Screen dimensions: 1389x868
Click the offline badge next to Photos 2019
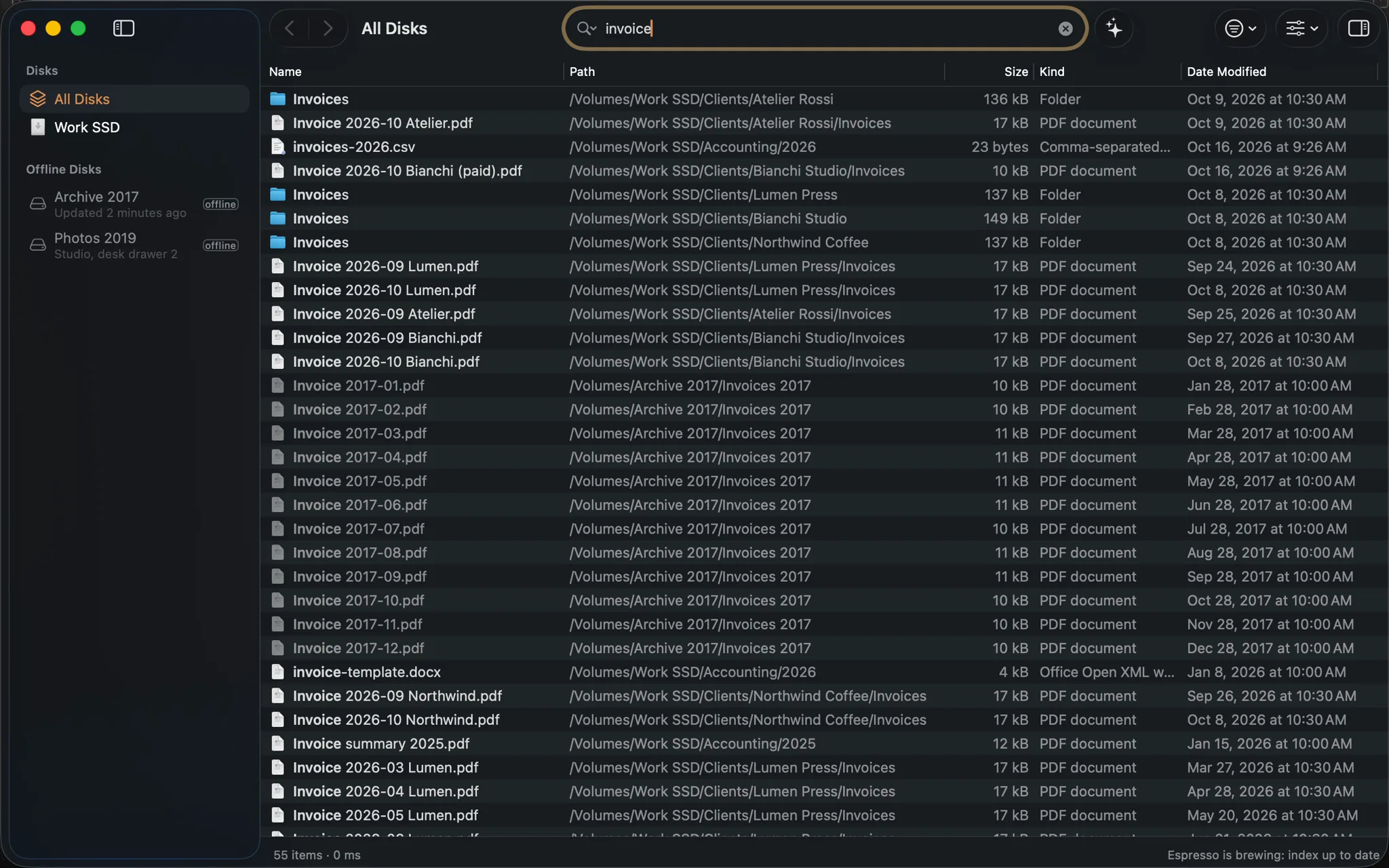(220, 245)
